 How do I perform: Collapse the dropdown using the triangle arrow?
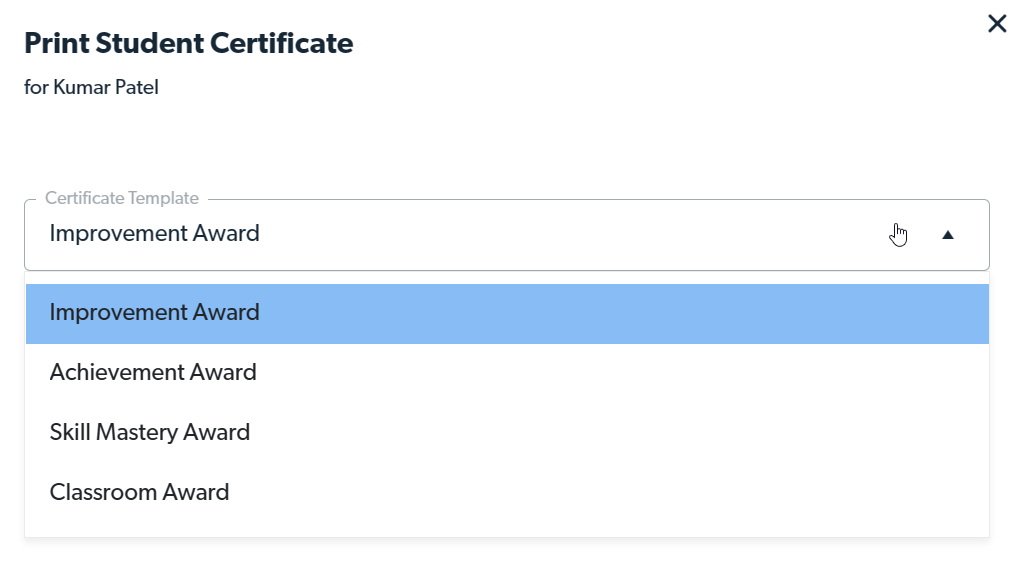pyautogui.click(x=948, y=235)
